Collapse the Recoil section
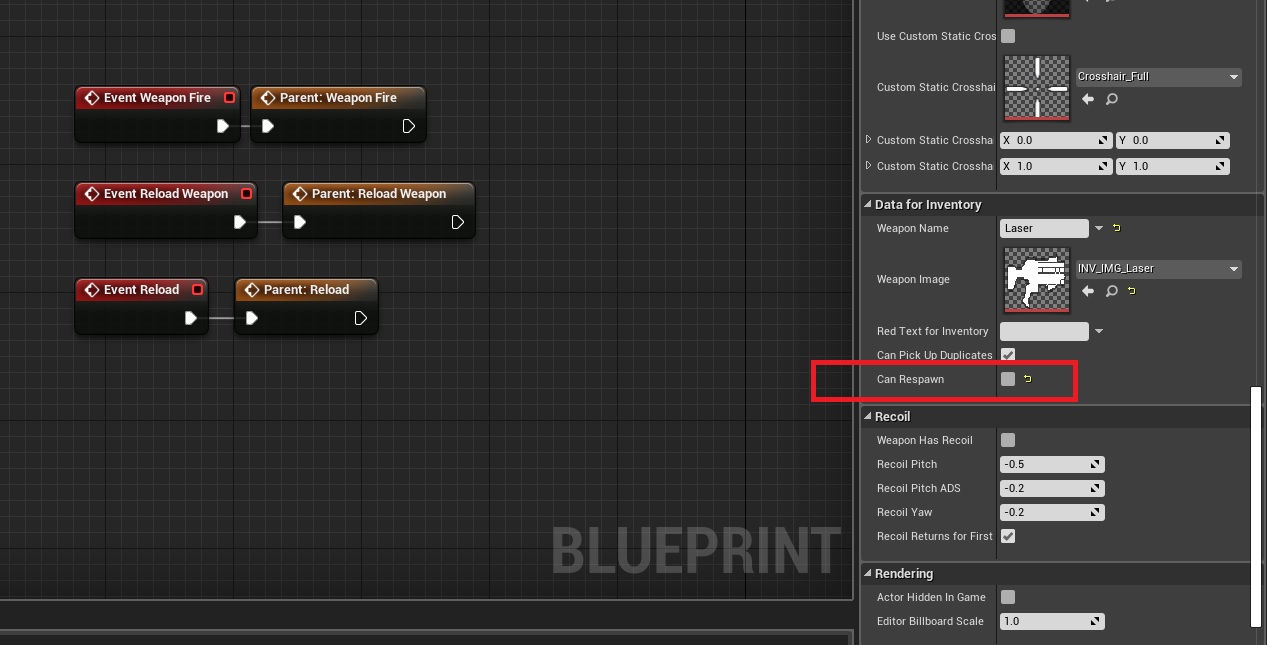Viewport: 1267px width, 645px height. pyautogui.click(x=868, y=417)
